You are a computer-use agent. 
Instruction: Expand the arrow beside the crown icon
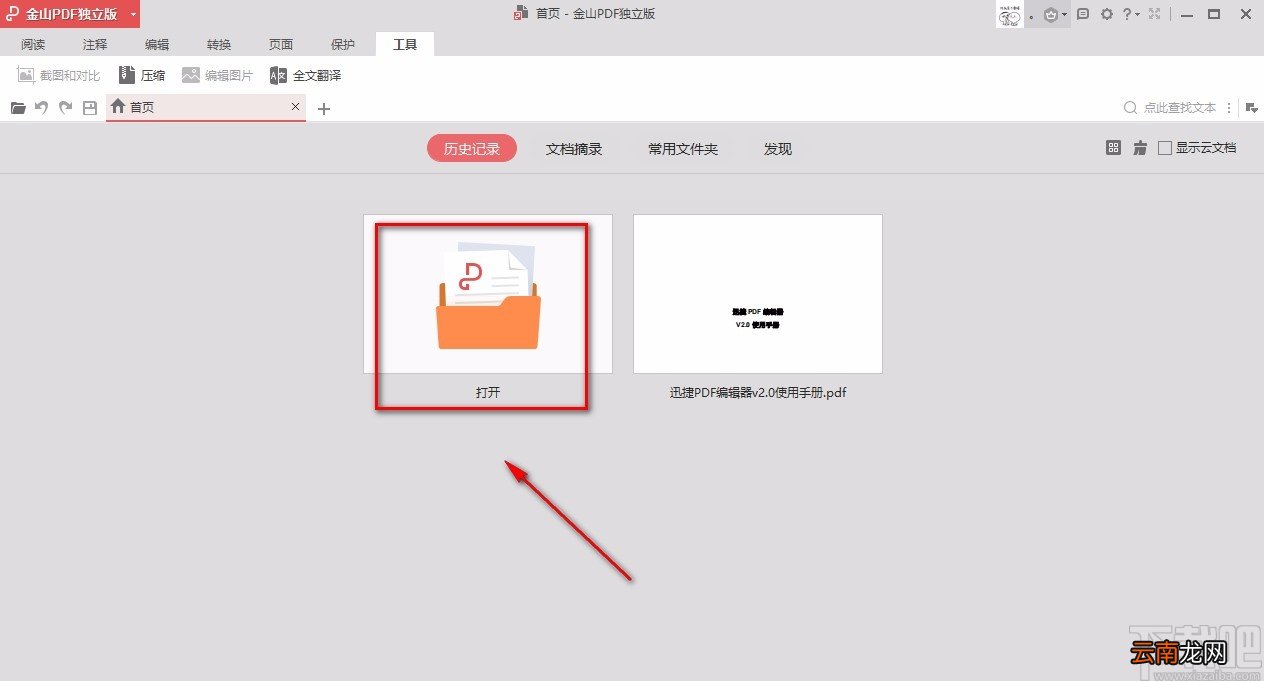(1065, 15)
